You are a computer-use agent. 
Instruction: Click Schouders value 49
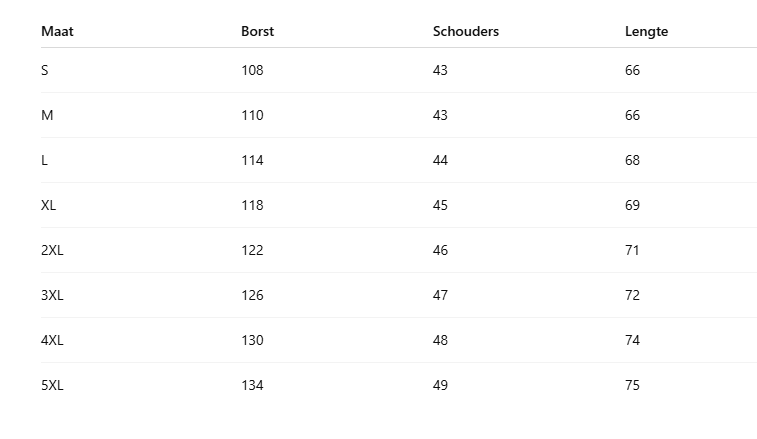pos(440,385)
